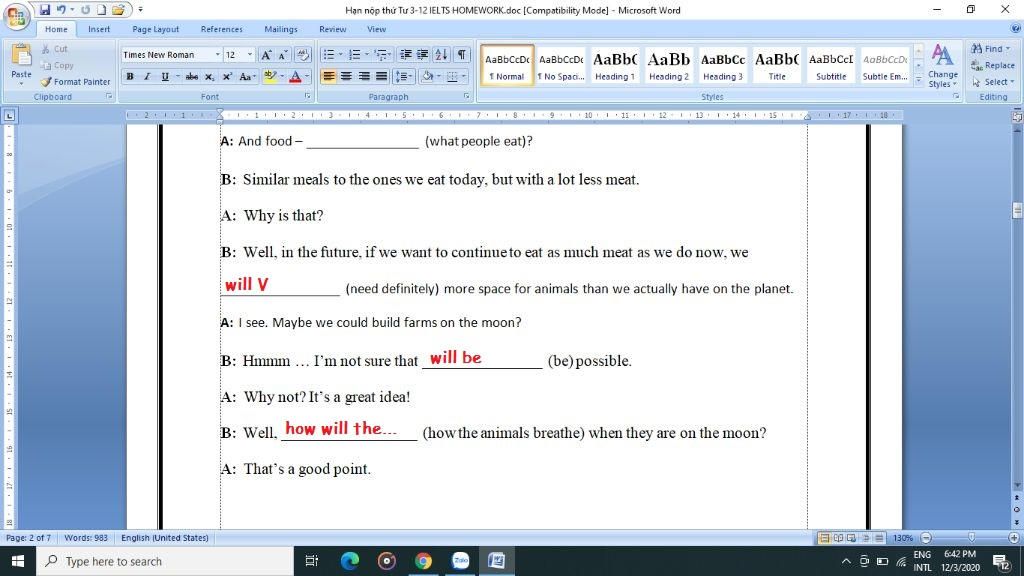Open the References tab
This screenshot has height=576, width=1024.
pos(221,29)
